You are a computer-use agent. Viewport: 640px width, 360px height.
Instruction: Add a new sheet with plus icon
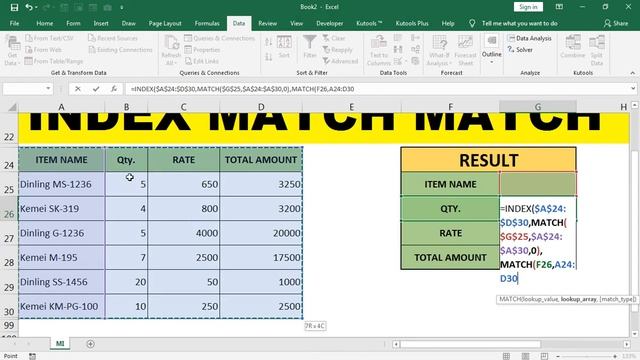90,344
